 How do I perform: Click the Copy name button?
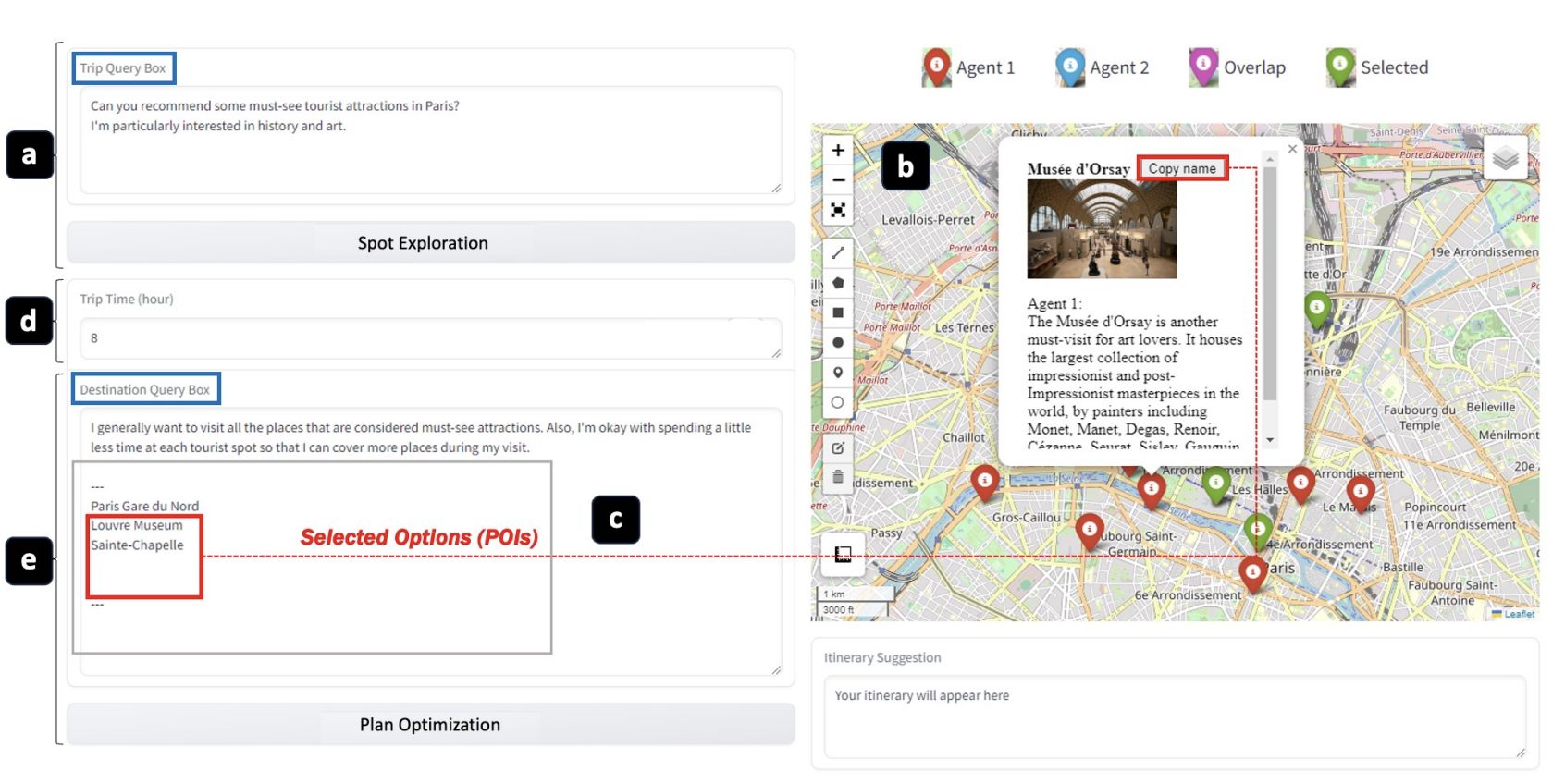click(x=1182, y=168)
